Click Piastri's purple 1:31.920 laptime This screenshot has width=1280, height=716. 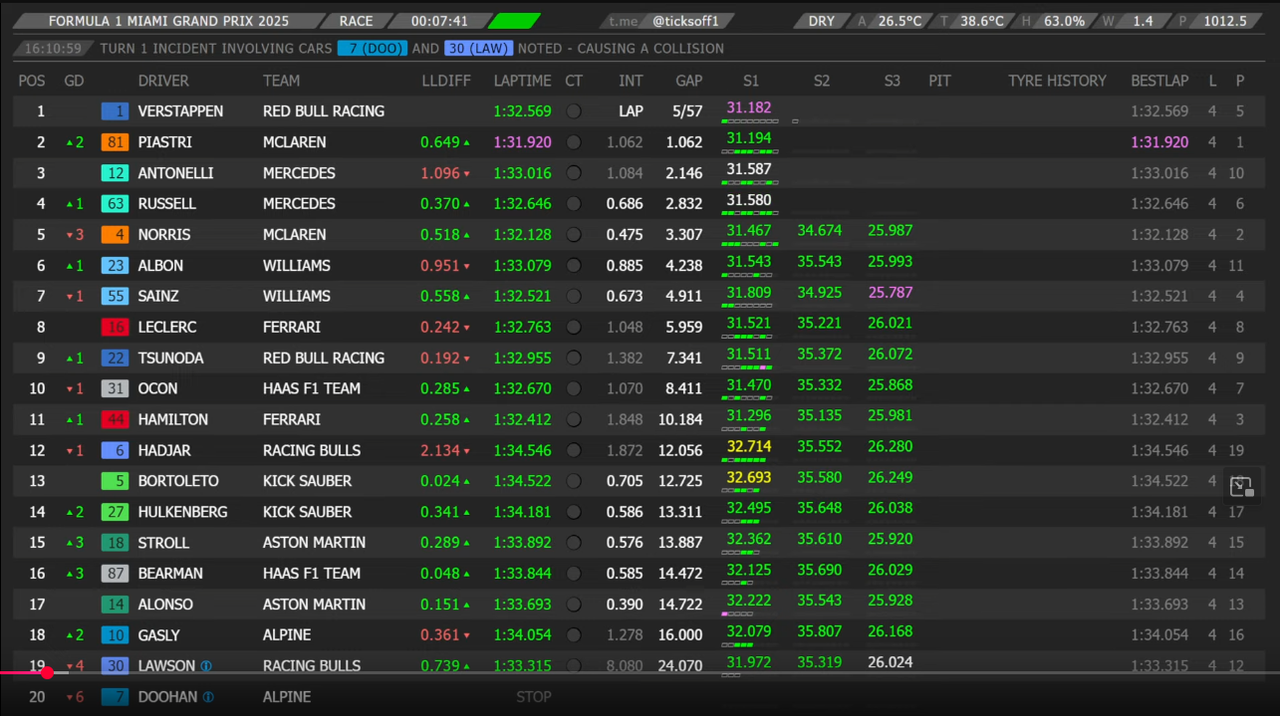[x=522, y=143]
